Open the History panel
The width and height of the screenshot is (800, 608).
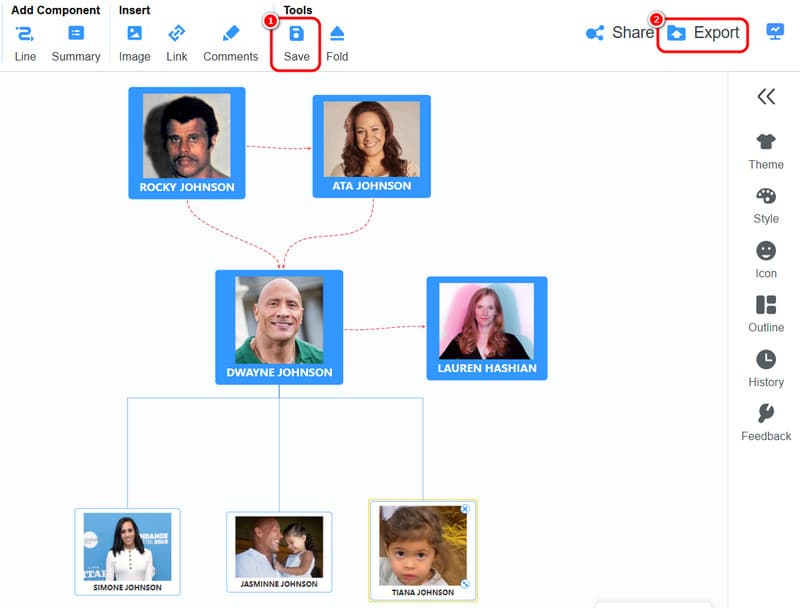pyautogui.click(x=766, y=369)
